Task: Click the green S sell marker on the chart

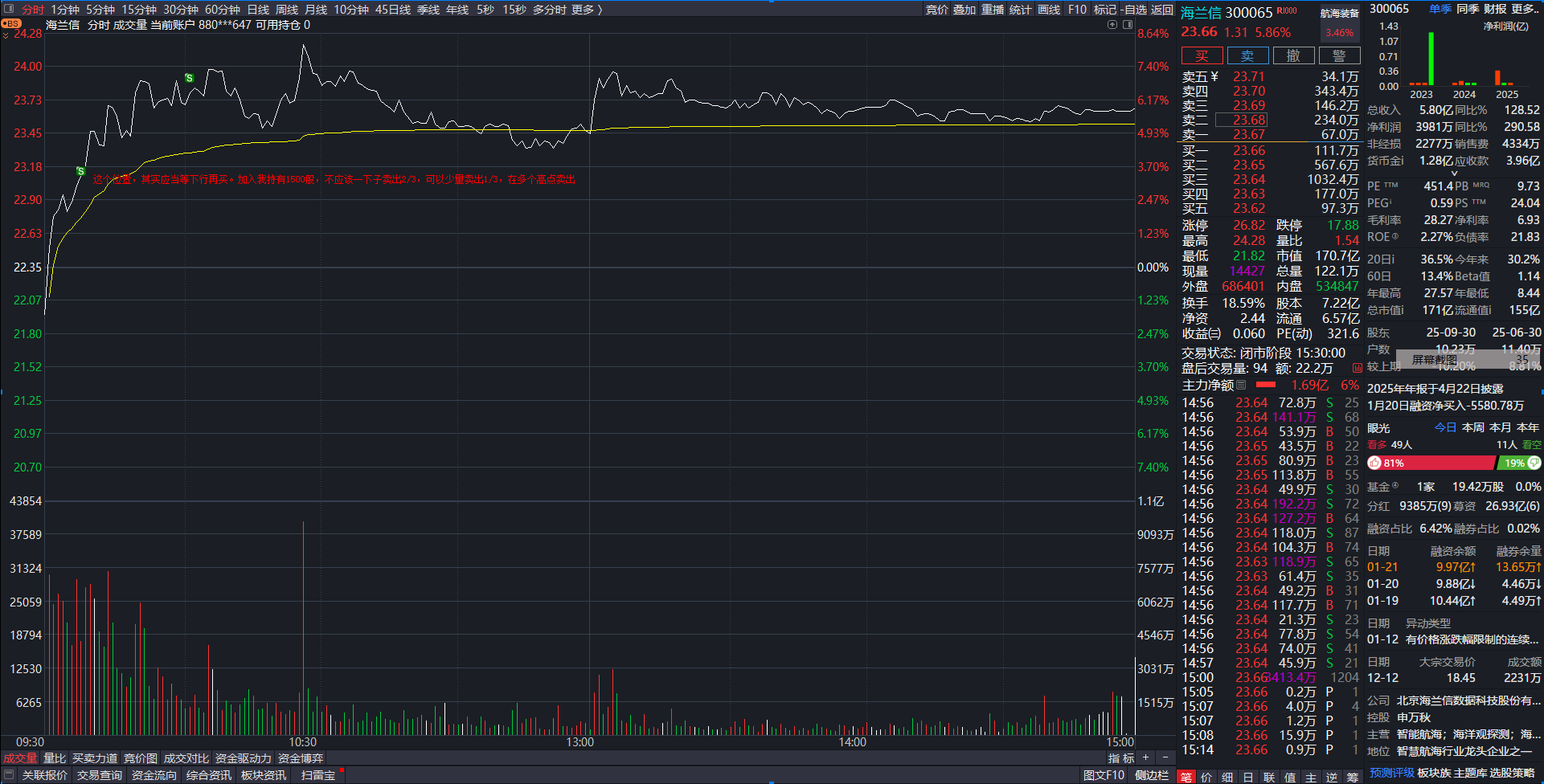Action: pyautogui.click(x=189, y=78)
